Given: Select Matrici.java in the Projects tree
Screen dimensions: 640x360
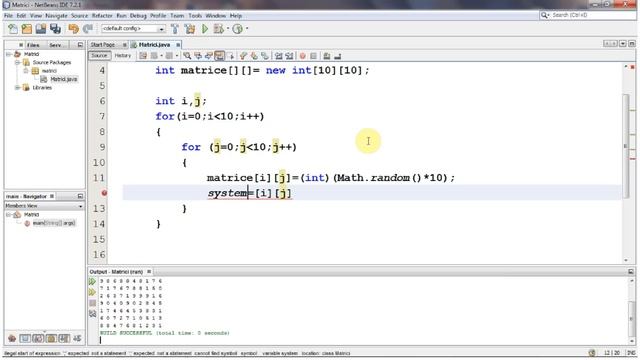Looking at the screenshot, I should (63, 79).
